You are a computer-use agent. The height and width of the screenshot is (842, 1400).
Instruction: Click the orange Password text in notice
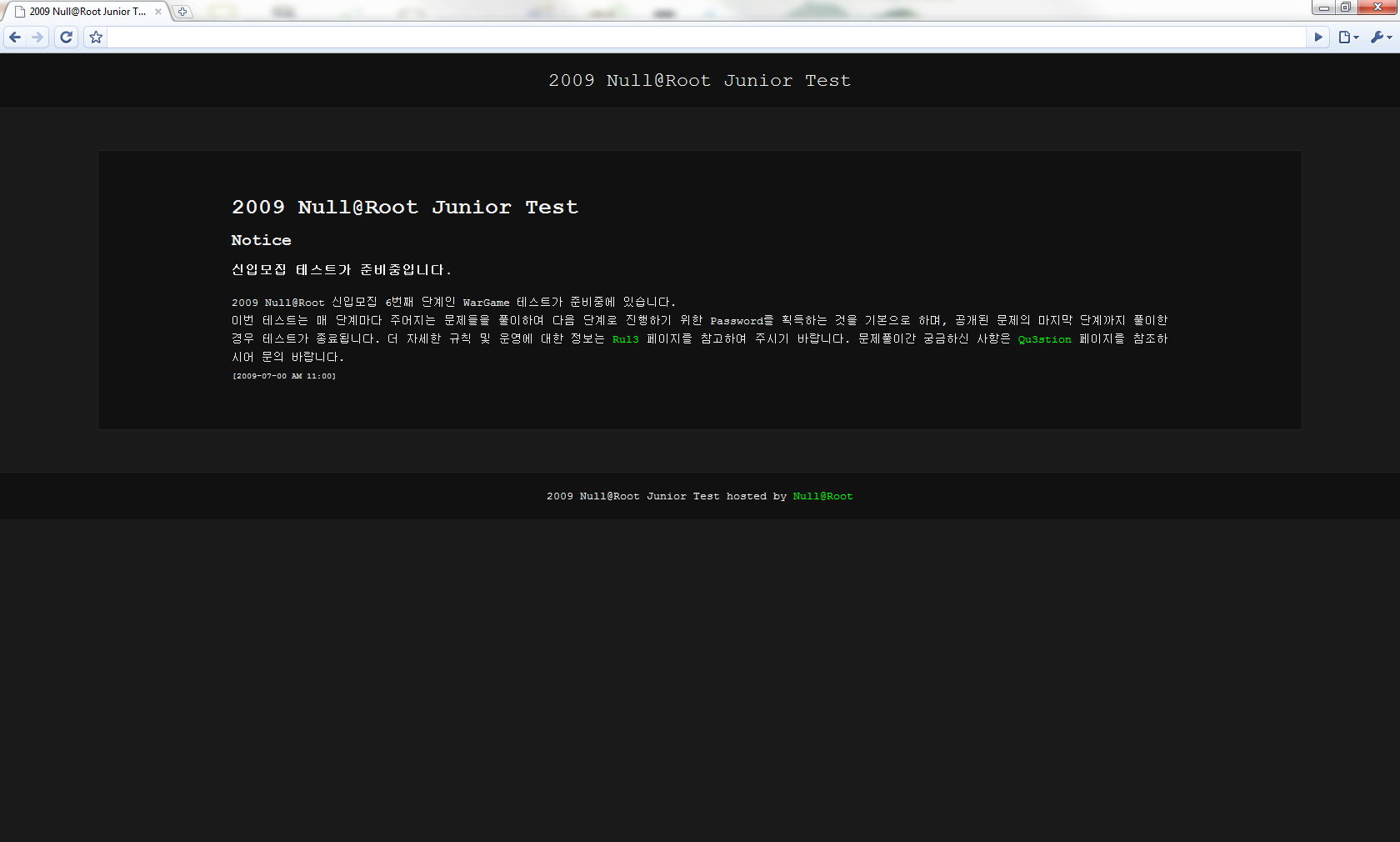pyautogui.click(x=737, y=321)
